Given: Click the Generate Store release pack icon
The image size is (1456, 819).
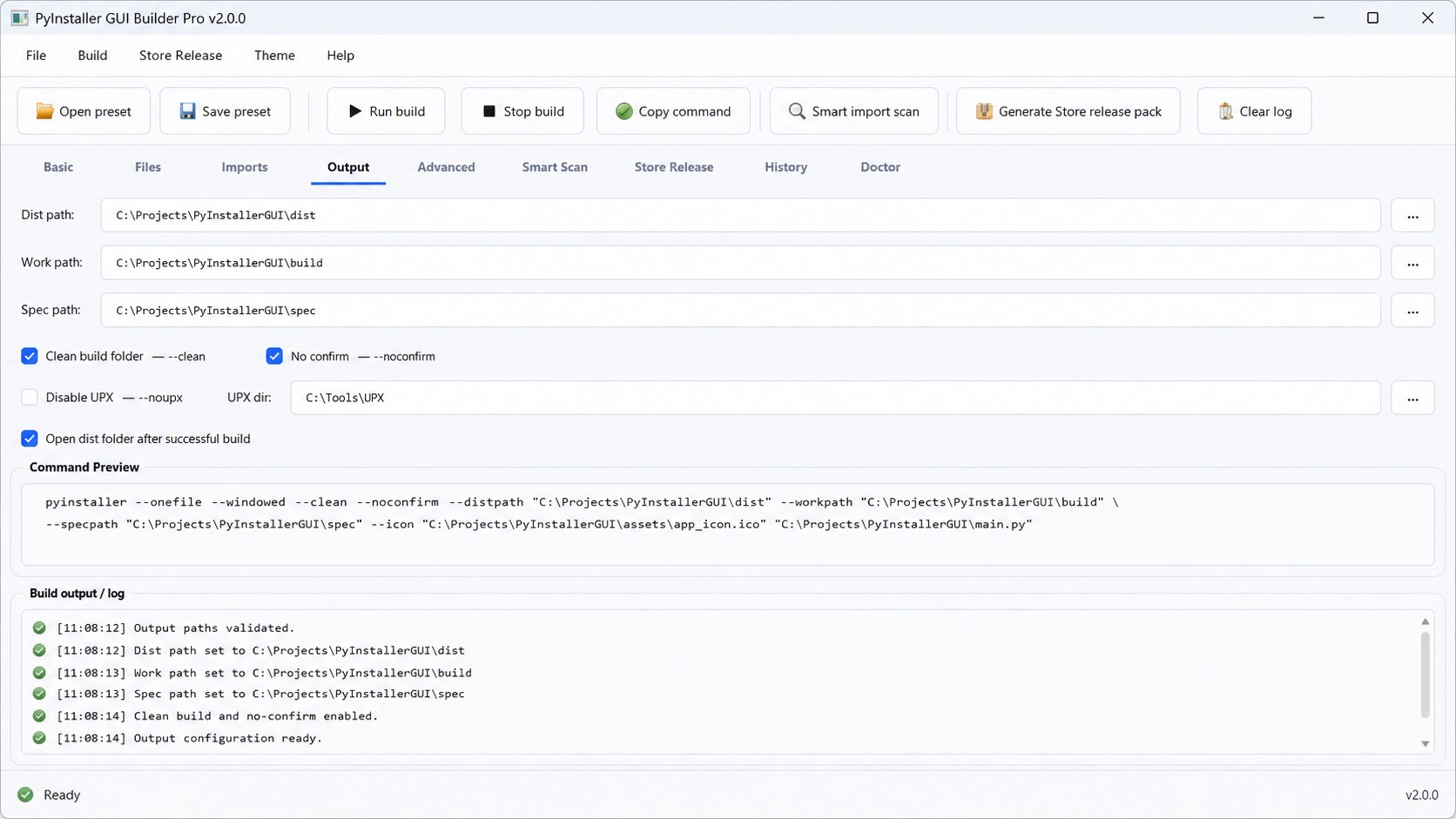Looking at the screenshot, I should point(984,111).
